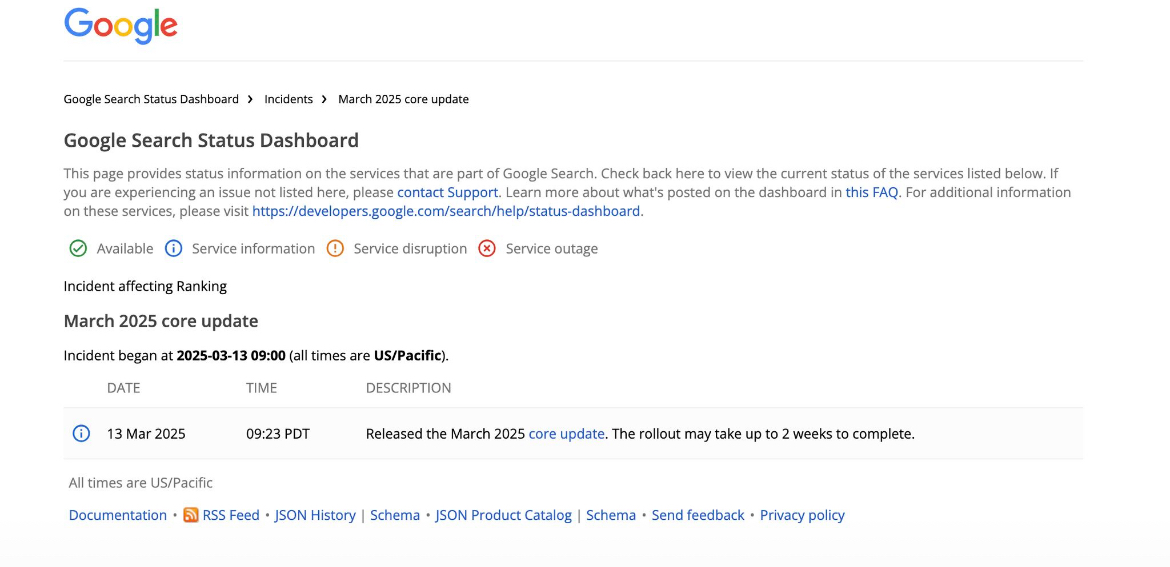Screen dimensions: 1170x567
Task: Click the green Available status icon
Action: 78,248
